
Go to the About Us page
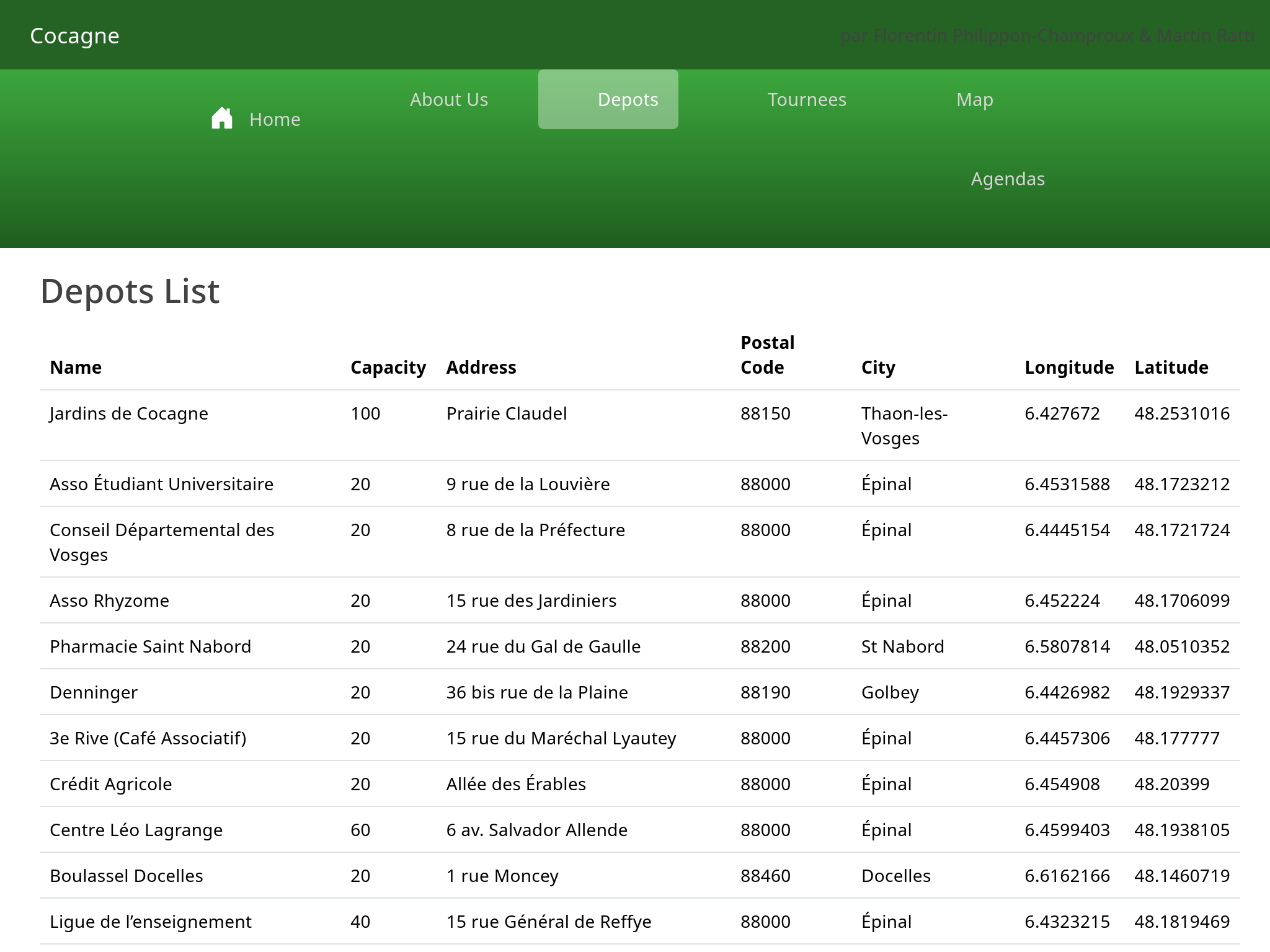click(448, 99)
